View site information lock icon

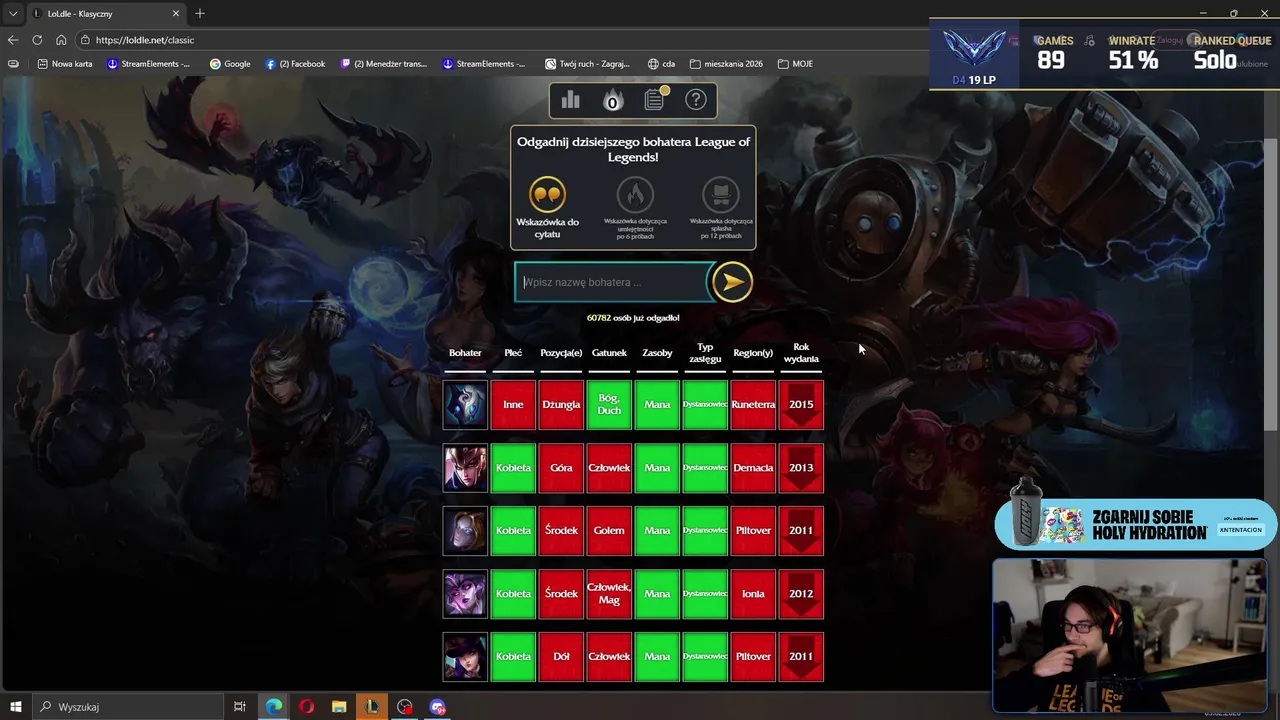tap(85, 40)
